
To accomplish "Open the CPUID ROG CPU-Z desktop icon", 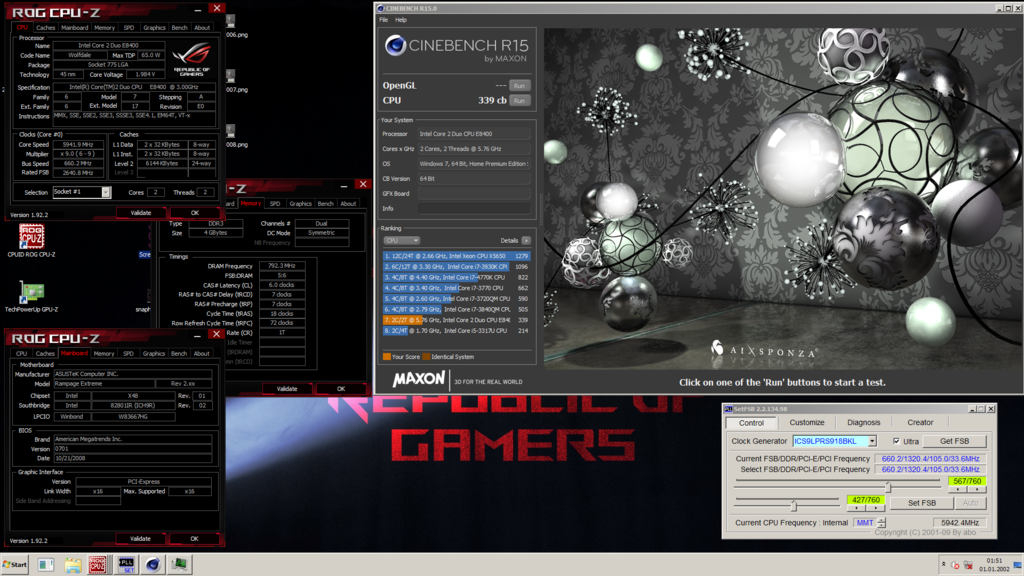I will pyautogui.click(x=31, y=240).
